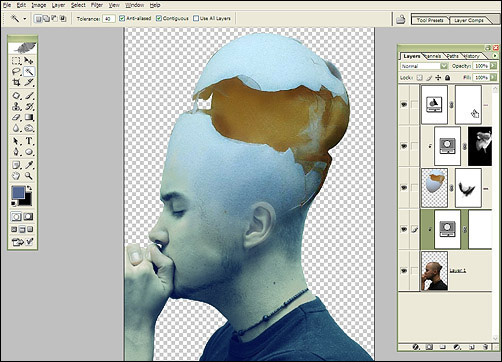Select the Move tool
This screenshot has width=502, height=362.
[29, 61]
